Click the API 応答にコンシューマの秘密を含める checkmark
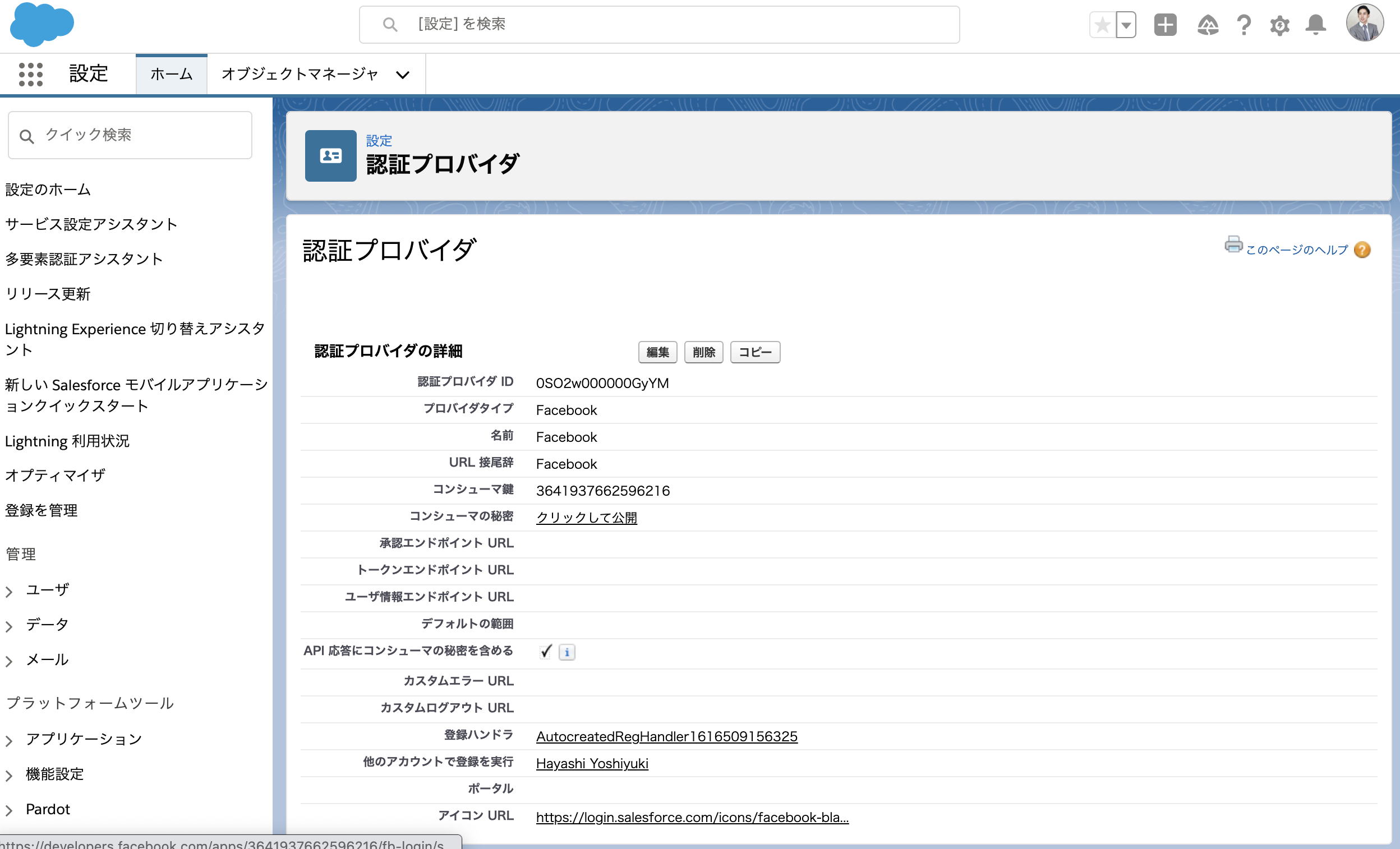This screenshot has height=849, width=1400. click(x=545, y=652)
